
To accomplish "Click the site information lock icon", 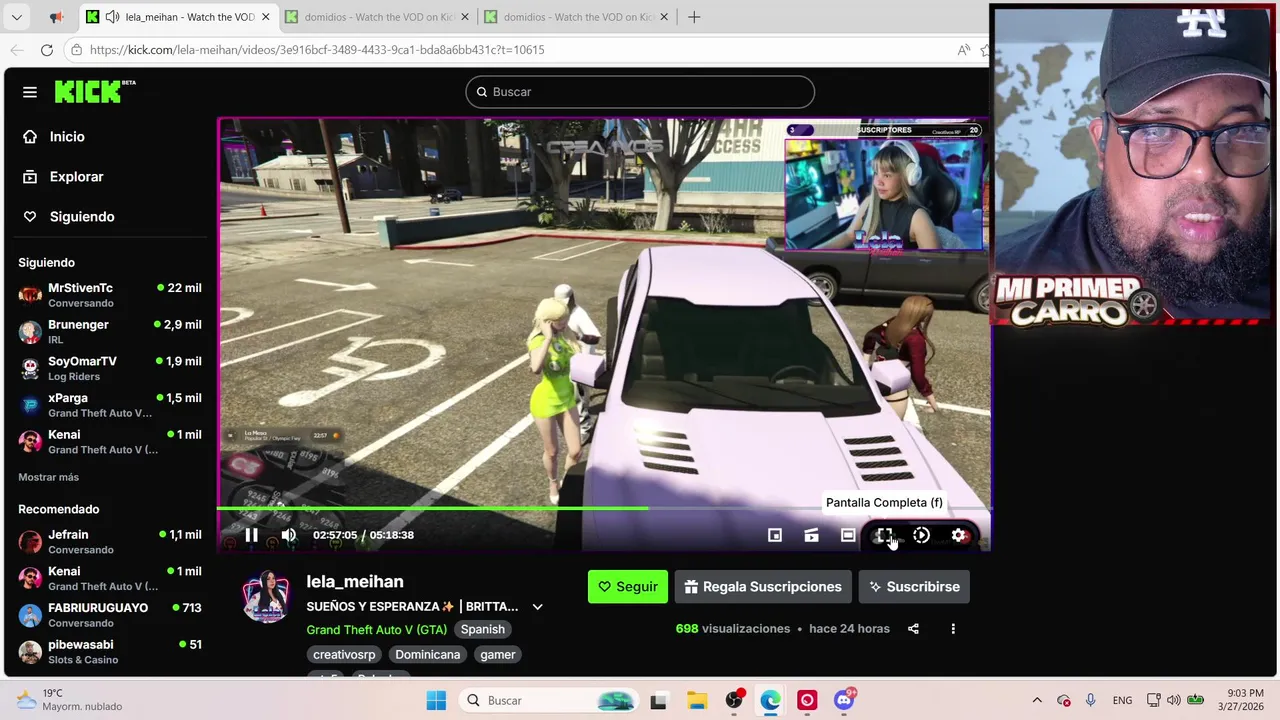I will click(x=76, y=50).
